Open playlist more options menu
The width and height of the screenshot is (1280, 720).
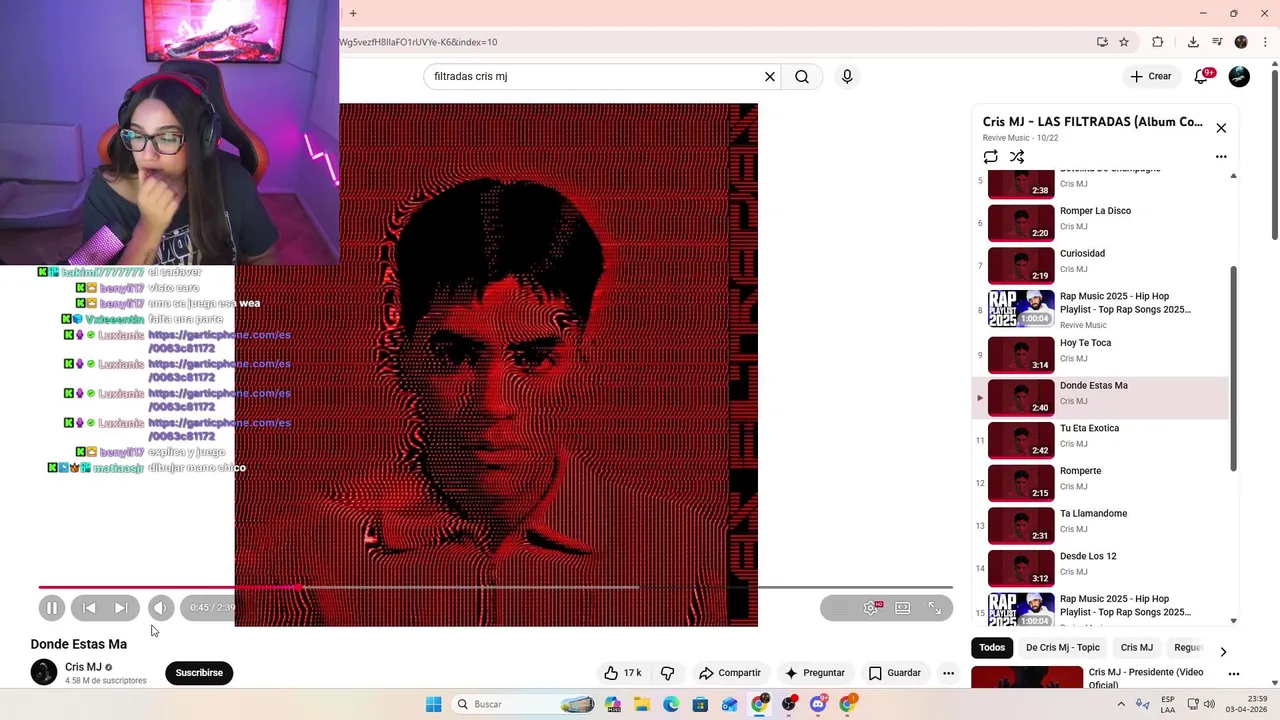[1221, 157]
